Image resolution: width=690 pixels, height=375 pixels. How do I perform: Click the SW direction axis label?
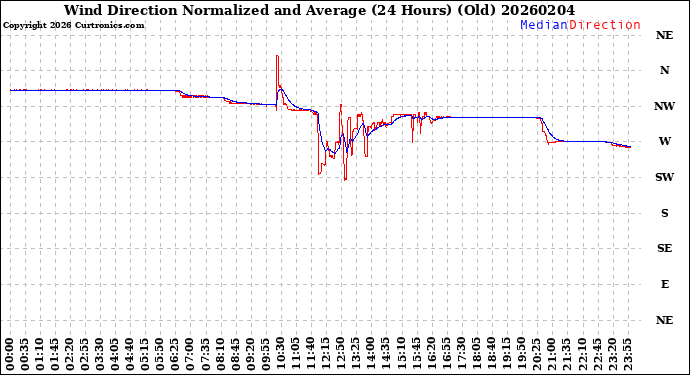coord(664,177)
